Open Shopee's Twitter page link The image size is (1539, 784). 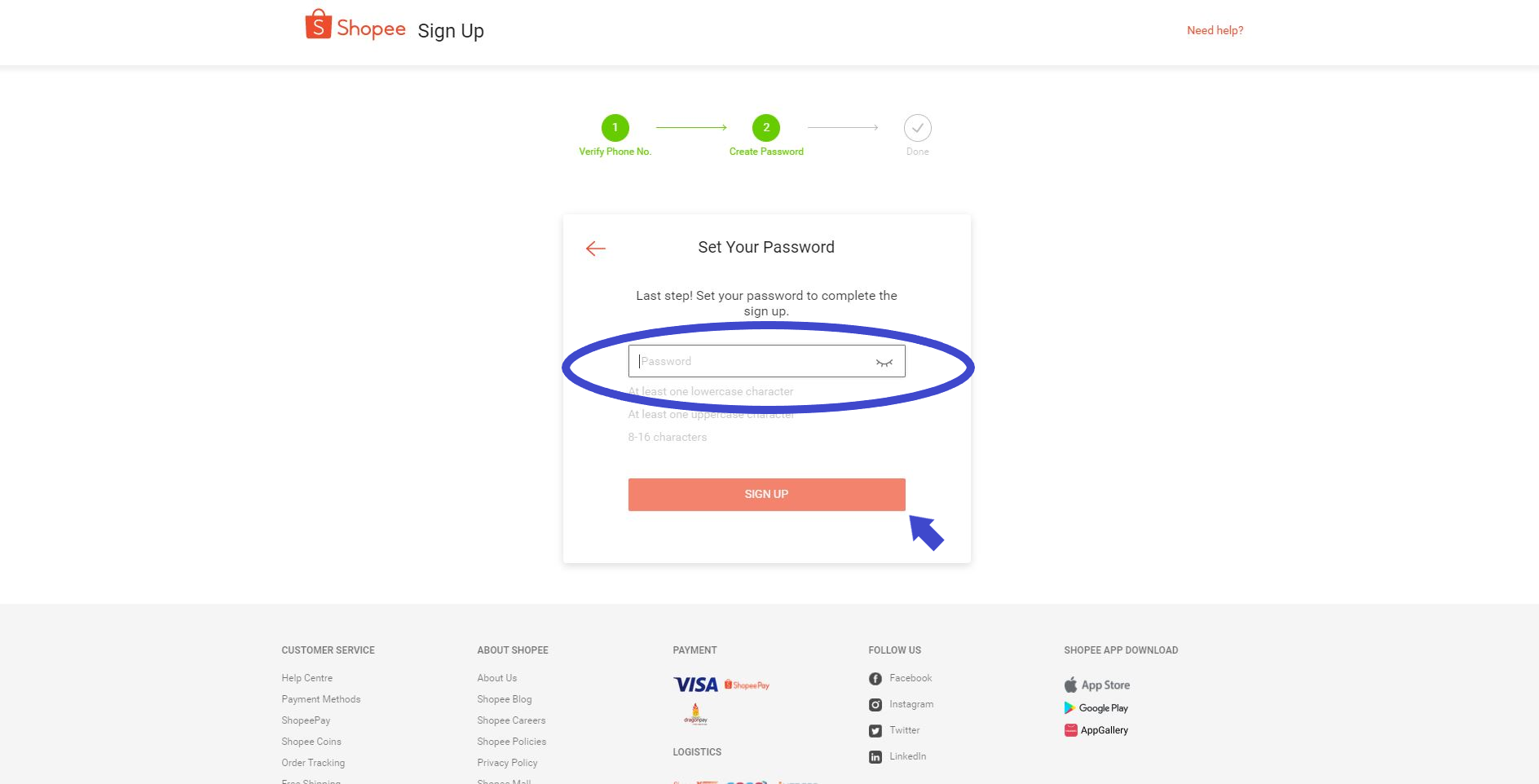[894, 730]
